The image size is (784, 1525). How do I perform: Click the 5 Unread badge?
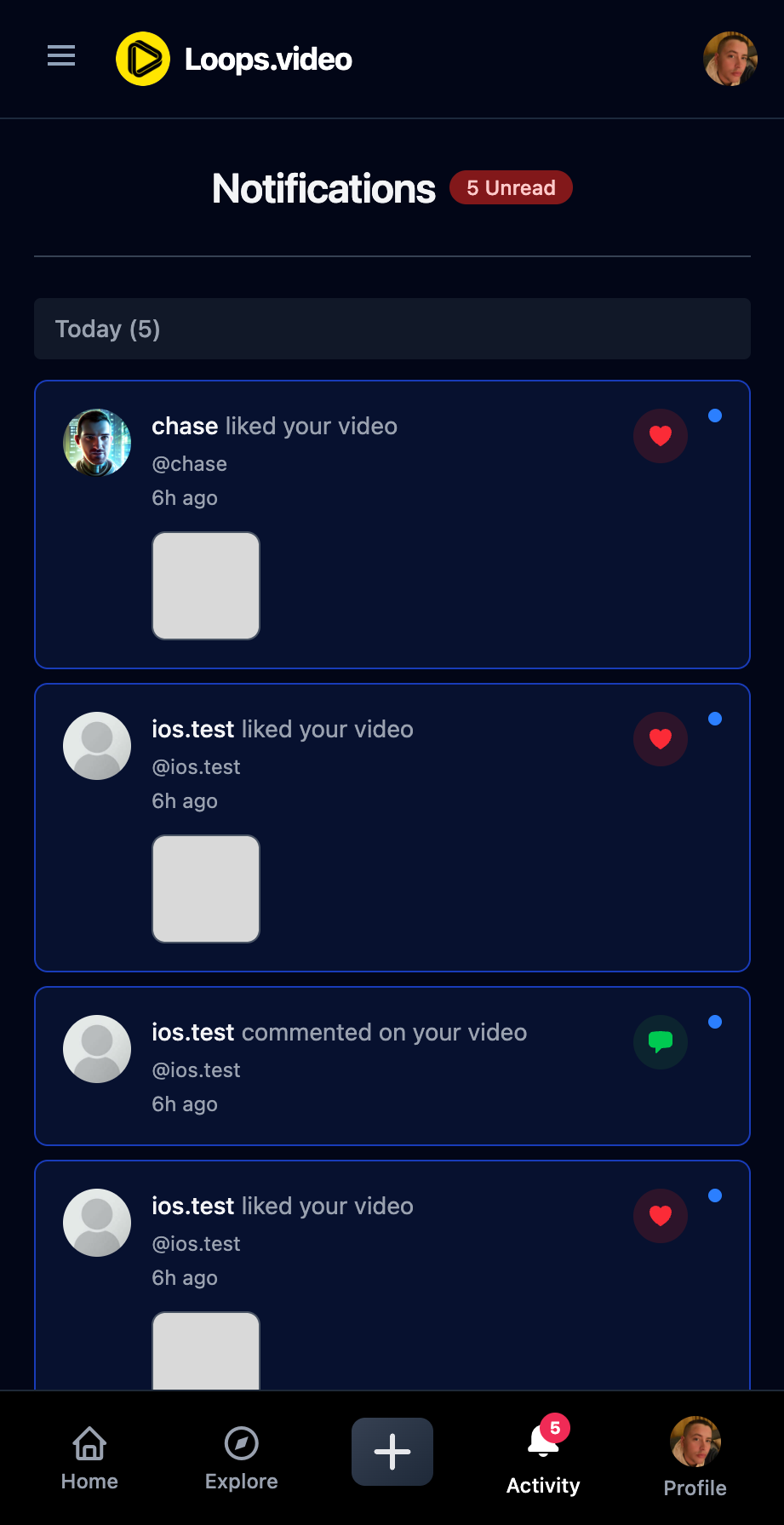click(x=511, y=187)
